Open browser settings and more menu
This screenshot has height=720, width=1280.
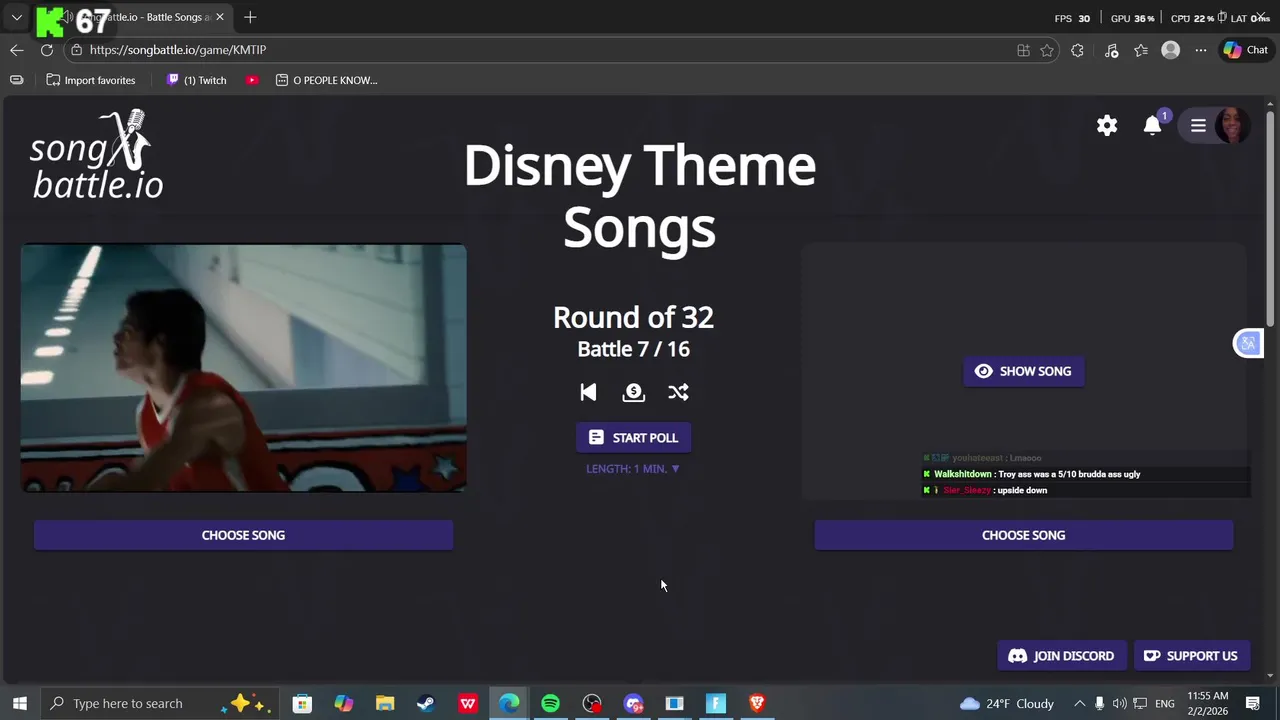coord(1201,50)
